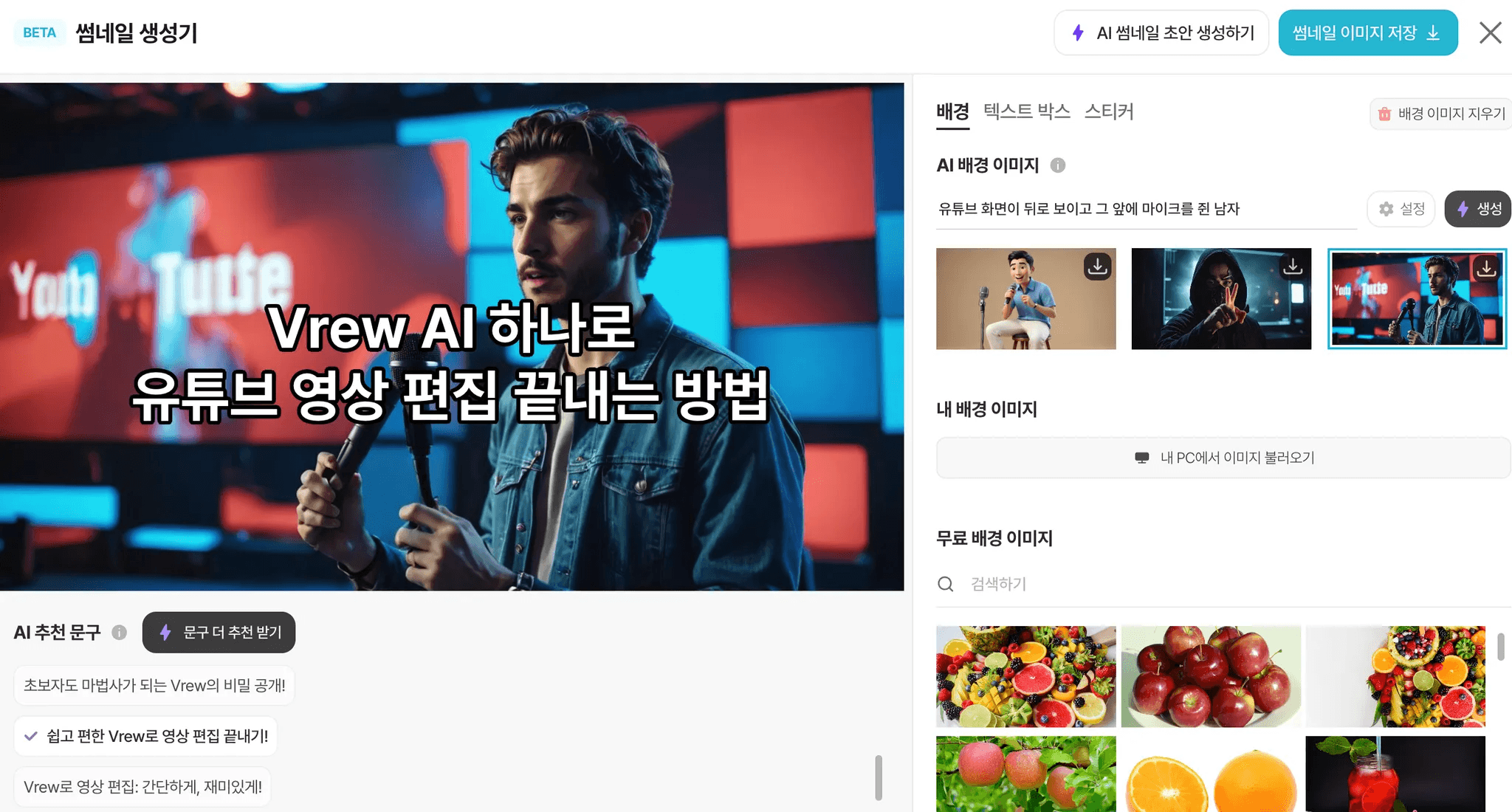This screenshot has height=812, width=1512.
Task: Click the free images list scrollbar
Action: pos(1501,647)
